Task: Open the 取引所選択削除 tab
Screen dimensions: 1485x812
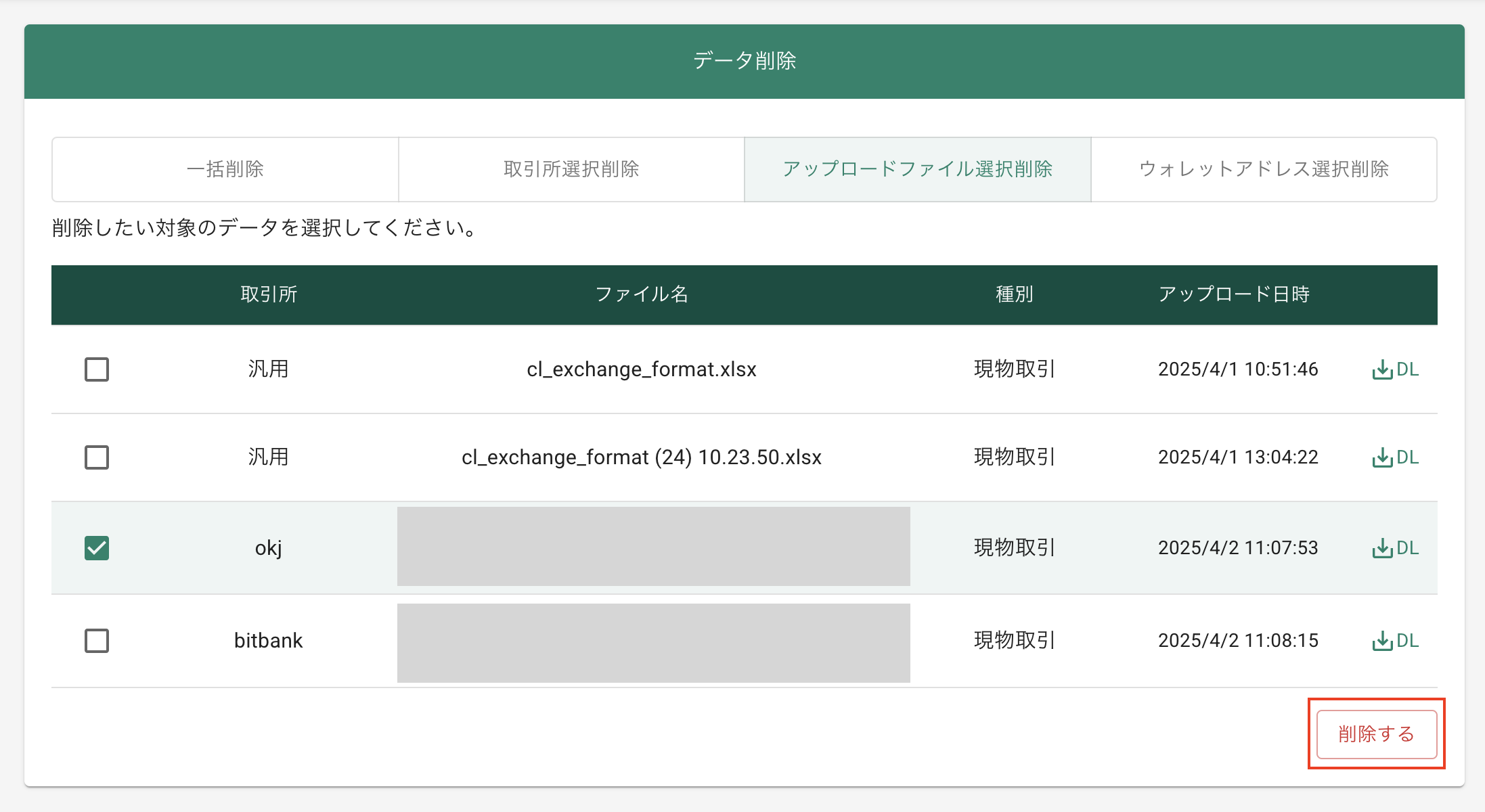Action: tap(571, 169)
